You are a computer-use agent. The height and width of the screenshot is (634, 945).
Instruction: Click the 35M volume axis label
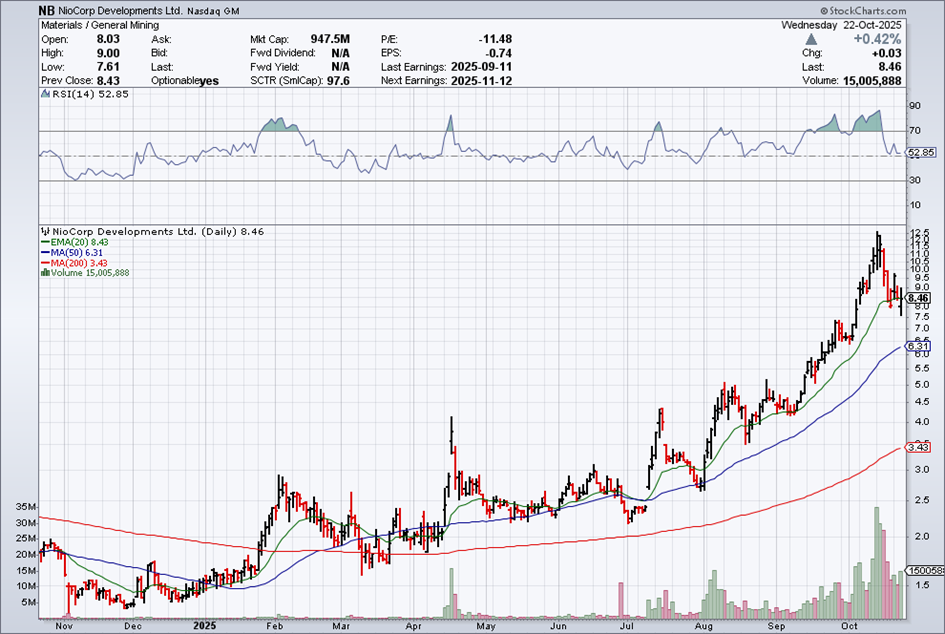(25, 507)
